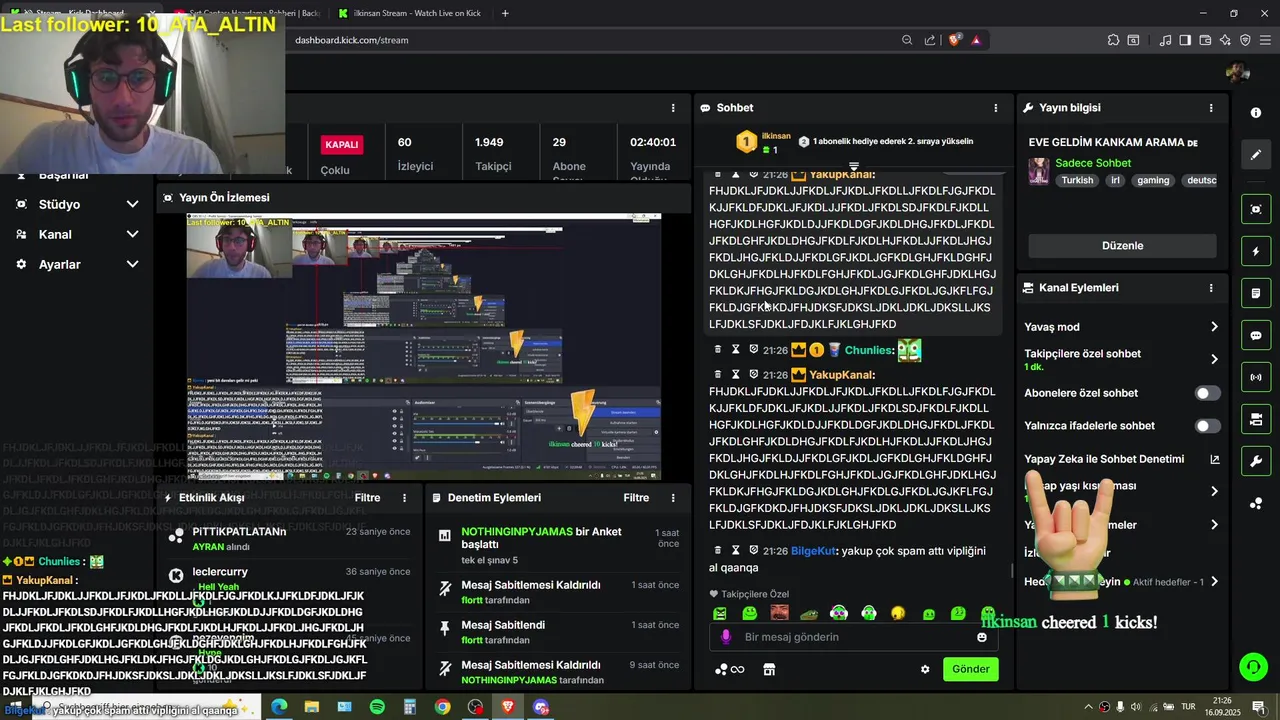Click the Chunlies username in chat

pos(868,351)
